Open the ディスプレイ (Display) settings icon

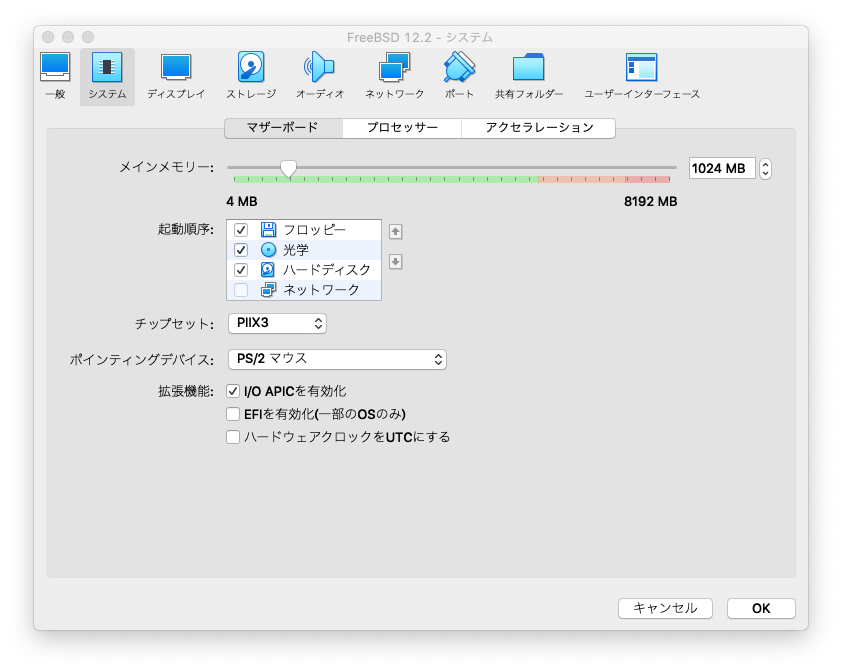click(176, 76)
